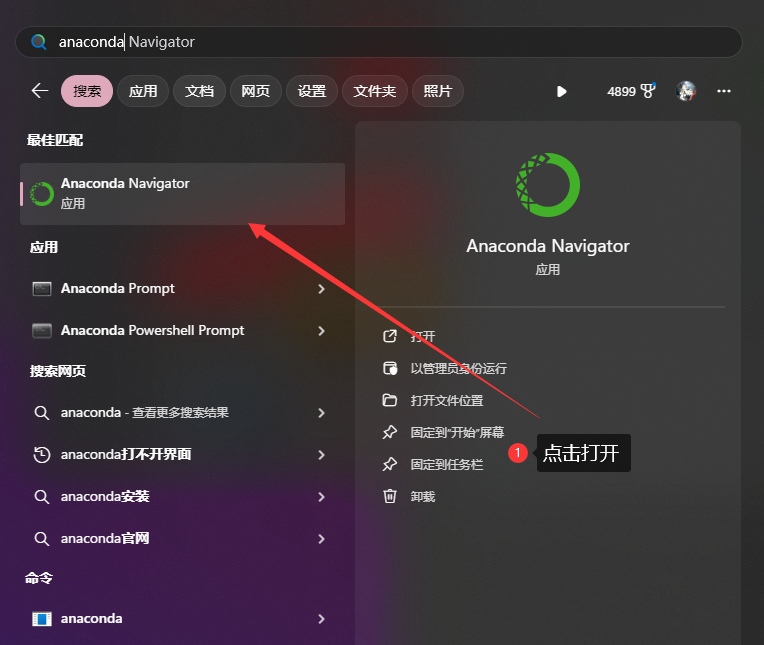This screenshot has height=645, width=764.
Task: Click the run-as-administrator shield icon
Action: pos(390,368)
